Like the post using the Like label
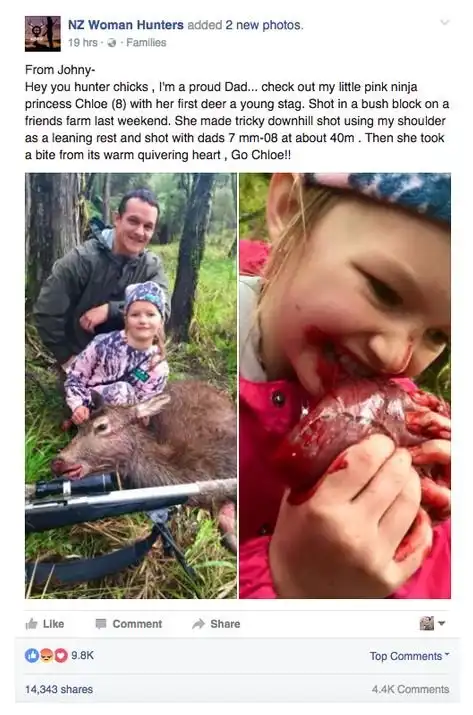Screen dimensions: 473x715 (53, 624)
